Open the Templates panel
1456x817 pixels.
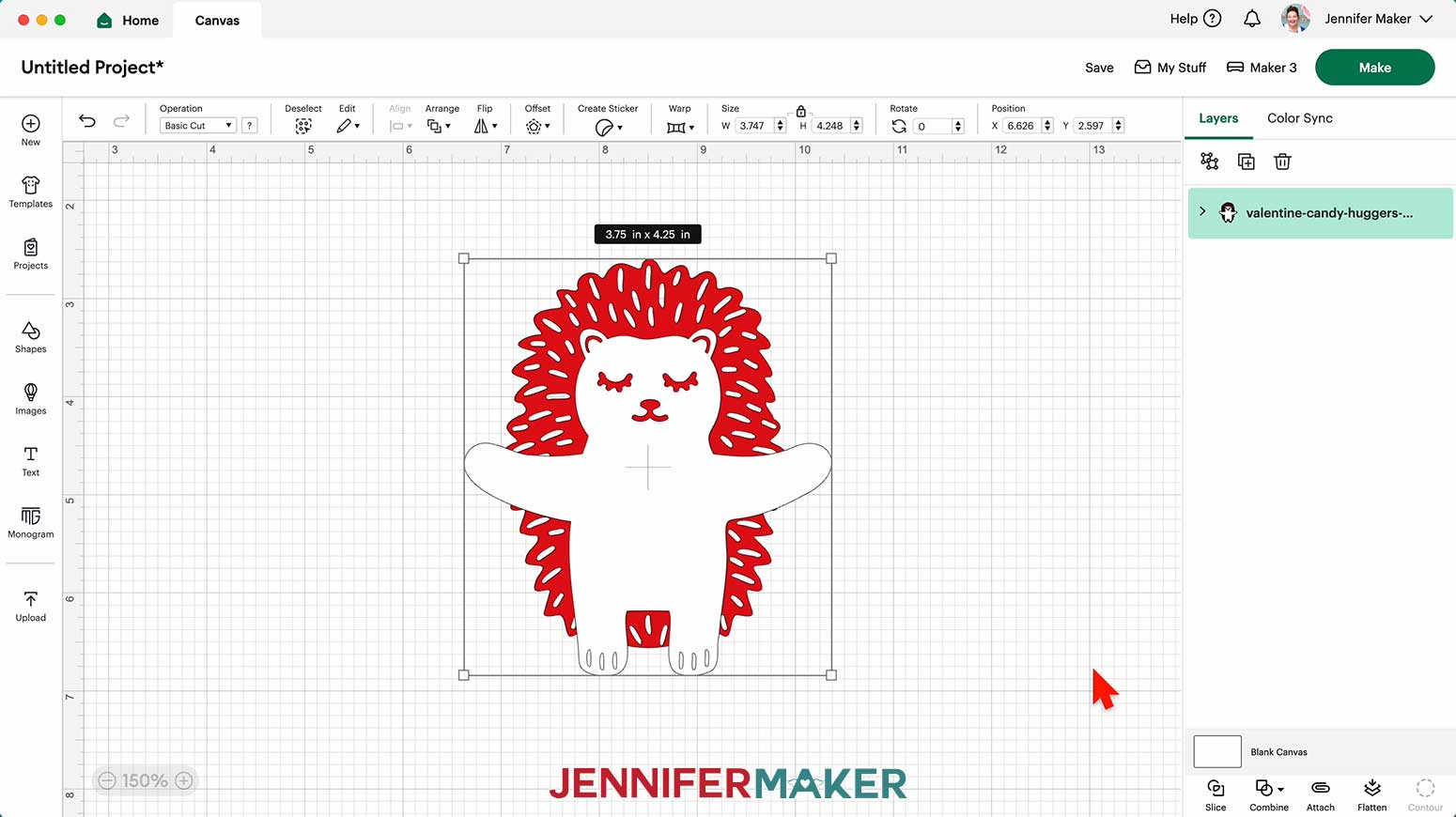[31, 192]
